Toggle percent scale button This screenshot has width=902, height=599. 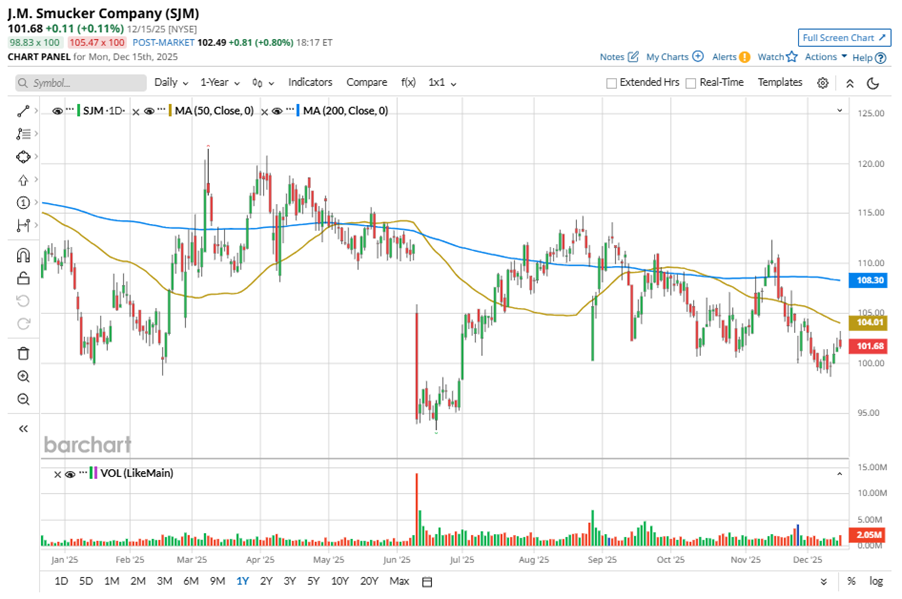[851, 581]
